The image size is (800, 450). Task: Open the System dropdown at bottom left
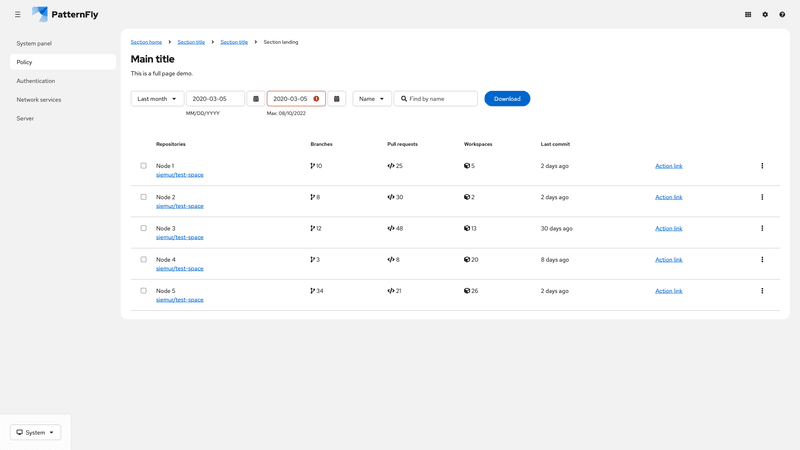tap(35, 432)
